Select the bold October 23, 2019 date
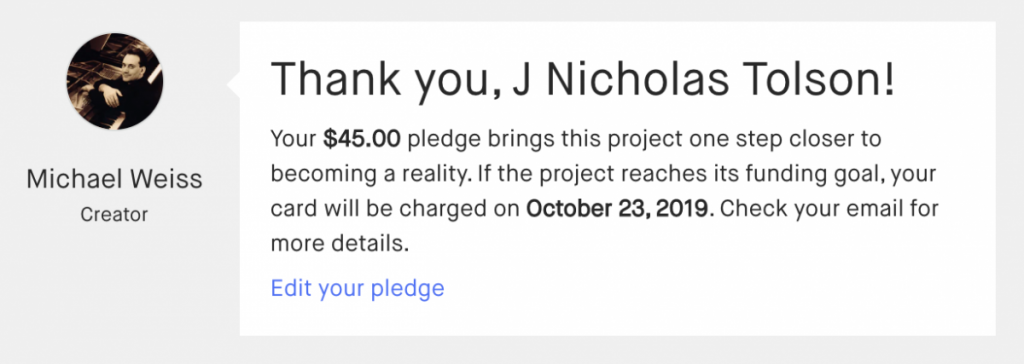 click(x=617, y=210)
